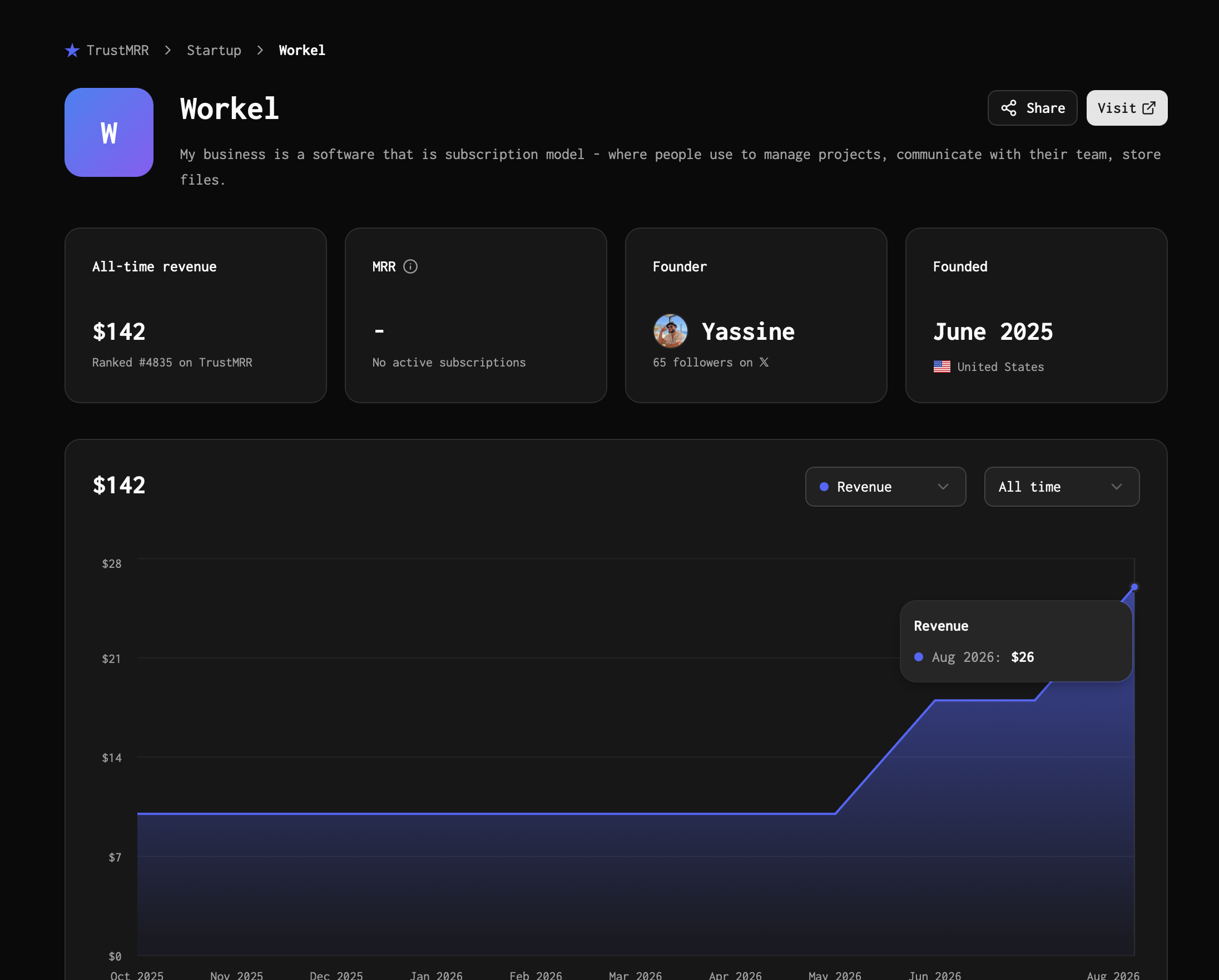Image resolution: width=1219 pixels, height=980 pixels.
Task: Click the chevron between Startup and Workel
Action: [260, 50]
